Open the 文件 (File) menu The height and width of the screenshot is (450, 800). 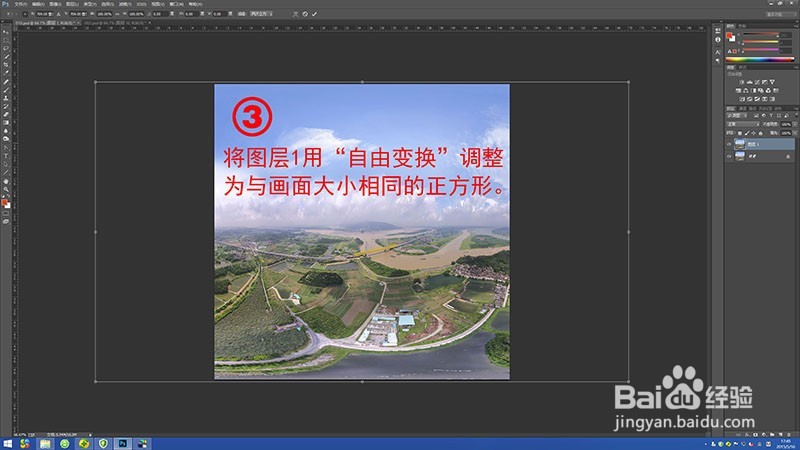(20, 4)
